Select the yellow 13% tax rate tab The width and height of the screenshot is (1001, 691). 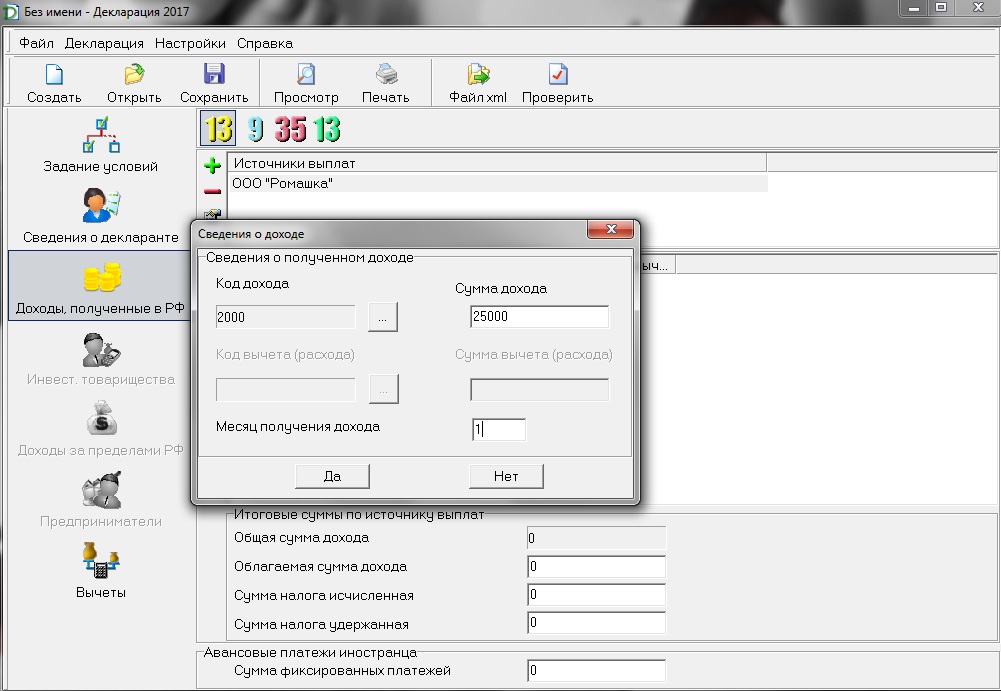[x=218, y=129]
